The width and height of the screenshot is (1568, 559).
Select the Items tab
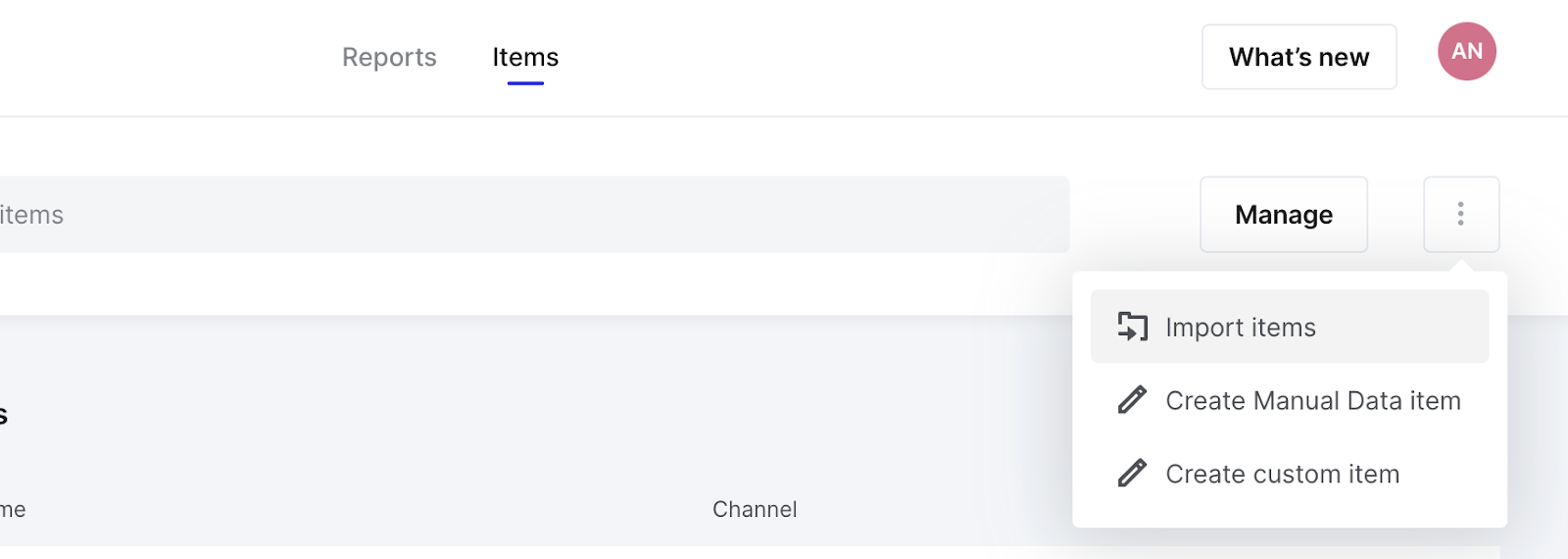click(525, 57)
